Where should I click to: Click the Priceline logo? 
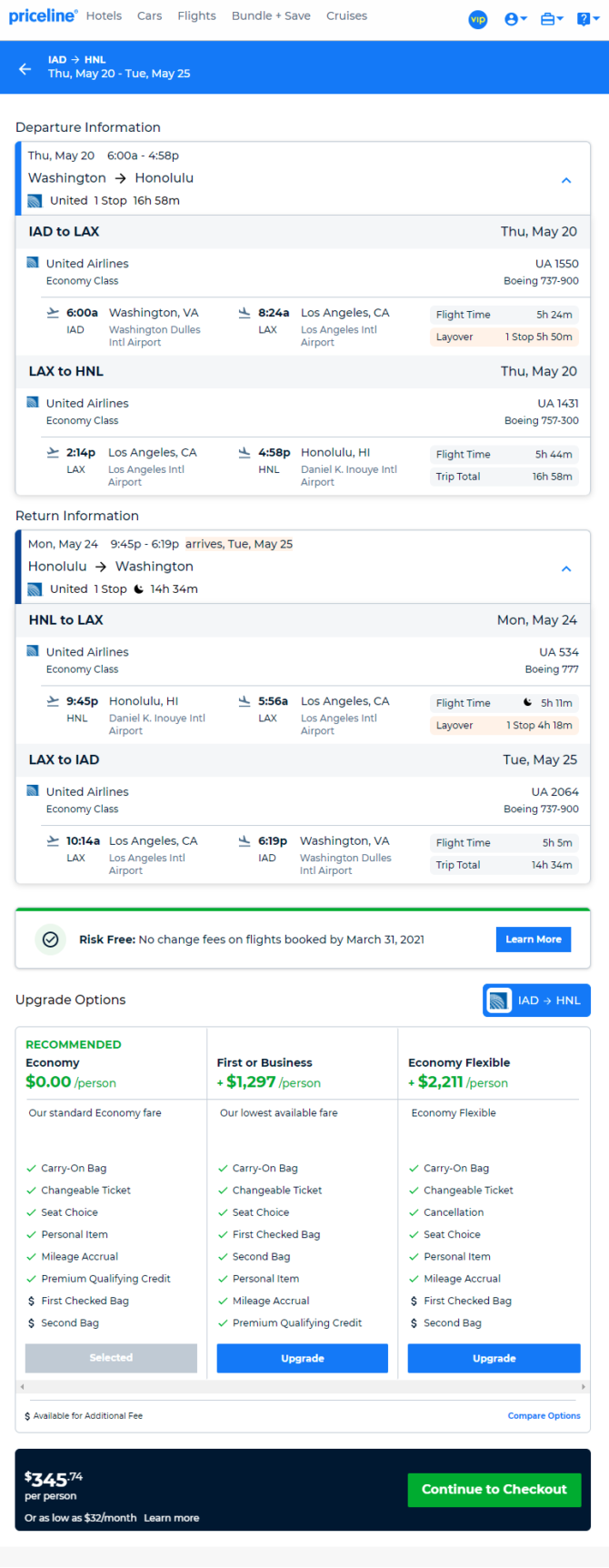click(42, 15)
